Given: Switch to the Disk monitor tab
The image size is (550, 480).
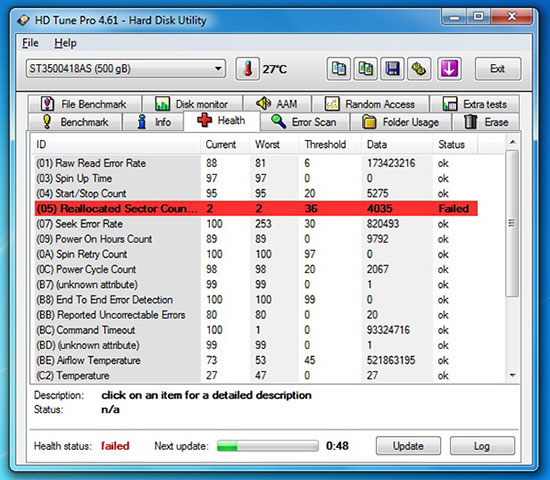Looking at the screenshot, I should point(192,104).
